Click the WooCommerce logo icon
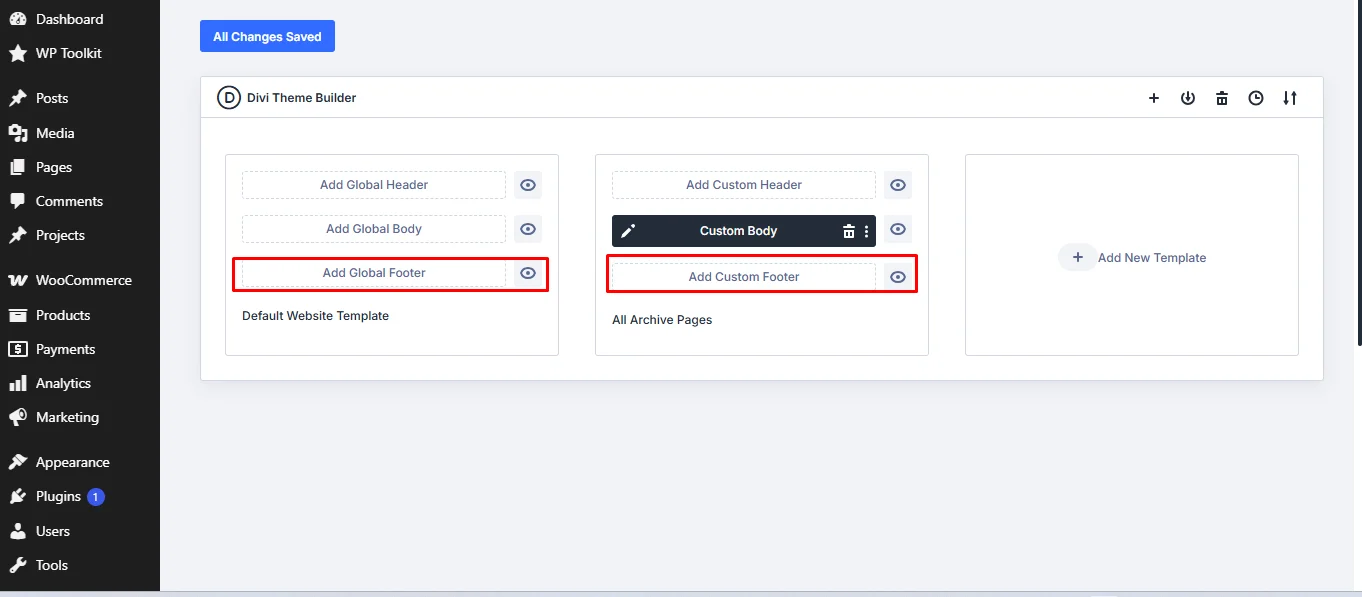This screenshot has height=597, width=1362. [x=17, y=280]
